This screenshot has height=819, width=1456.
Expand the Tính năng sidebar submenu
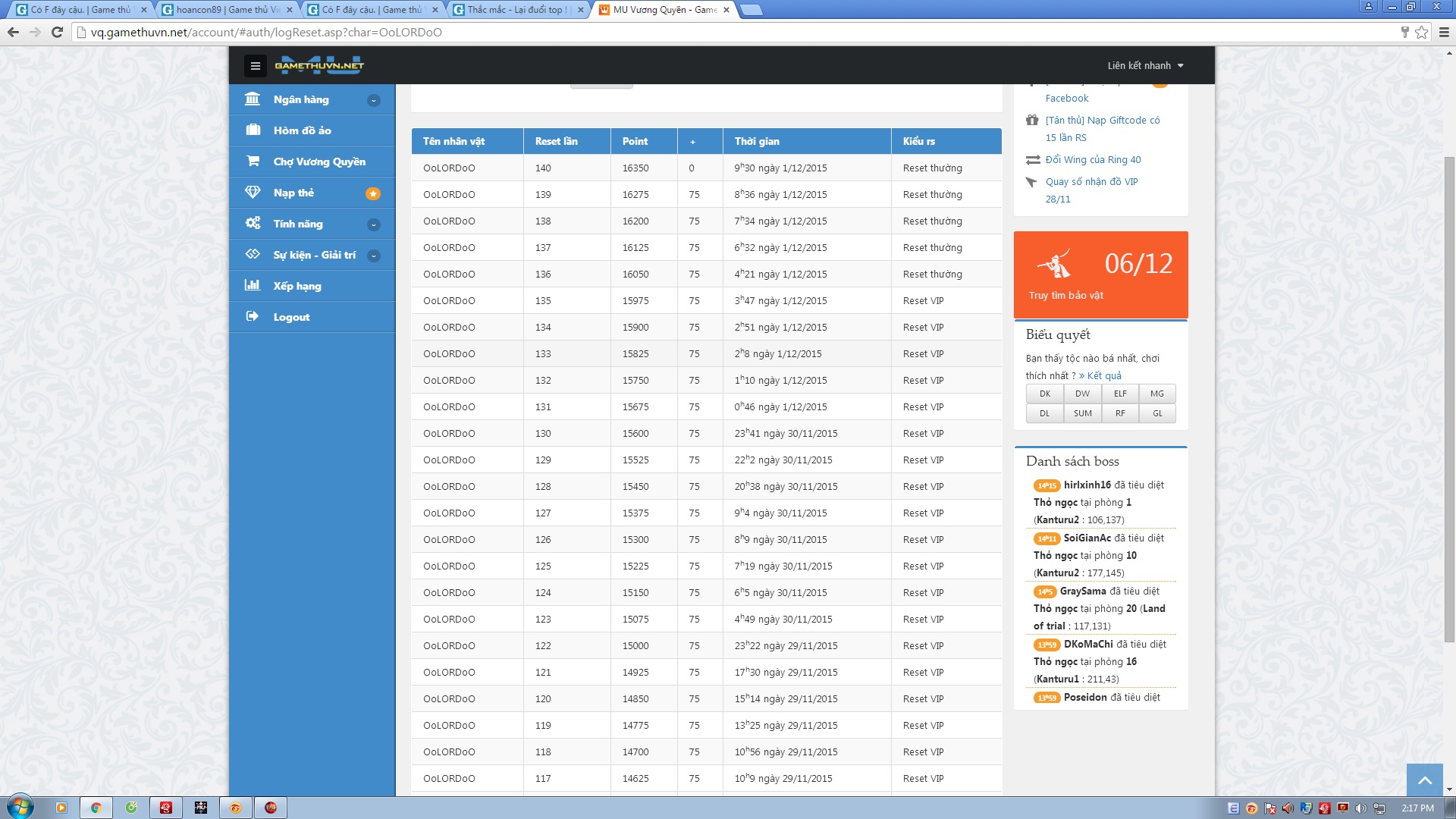point(373,224)
